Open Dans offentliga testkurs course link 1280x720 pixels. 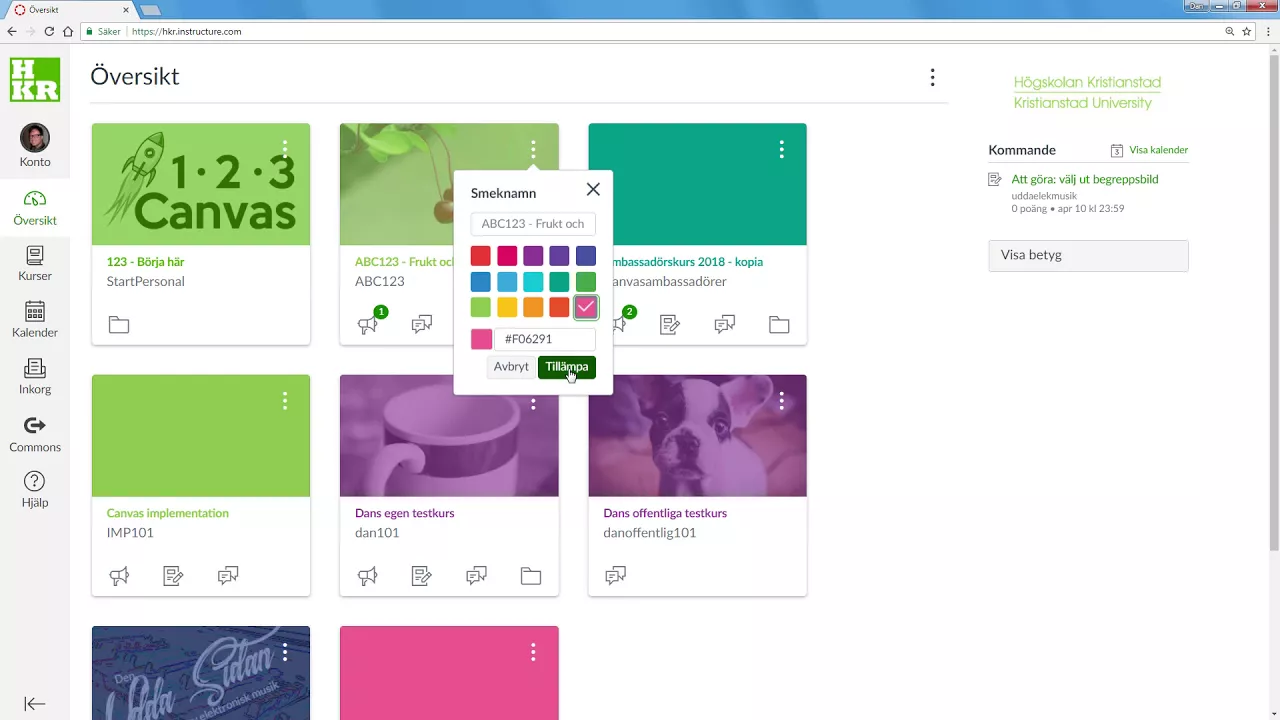665,513
